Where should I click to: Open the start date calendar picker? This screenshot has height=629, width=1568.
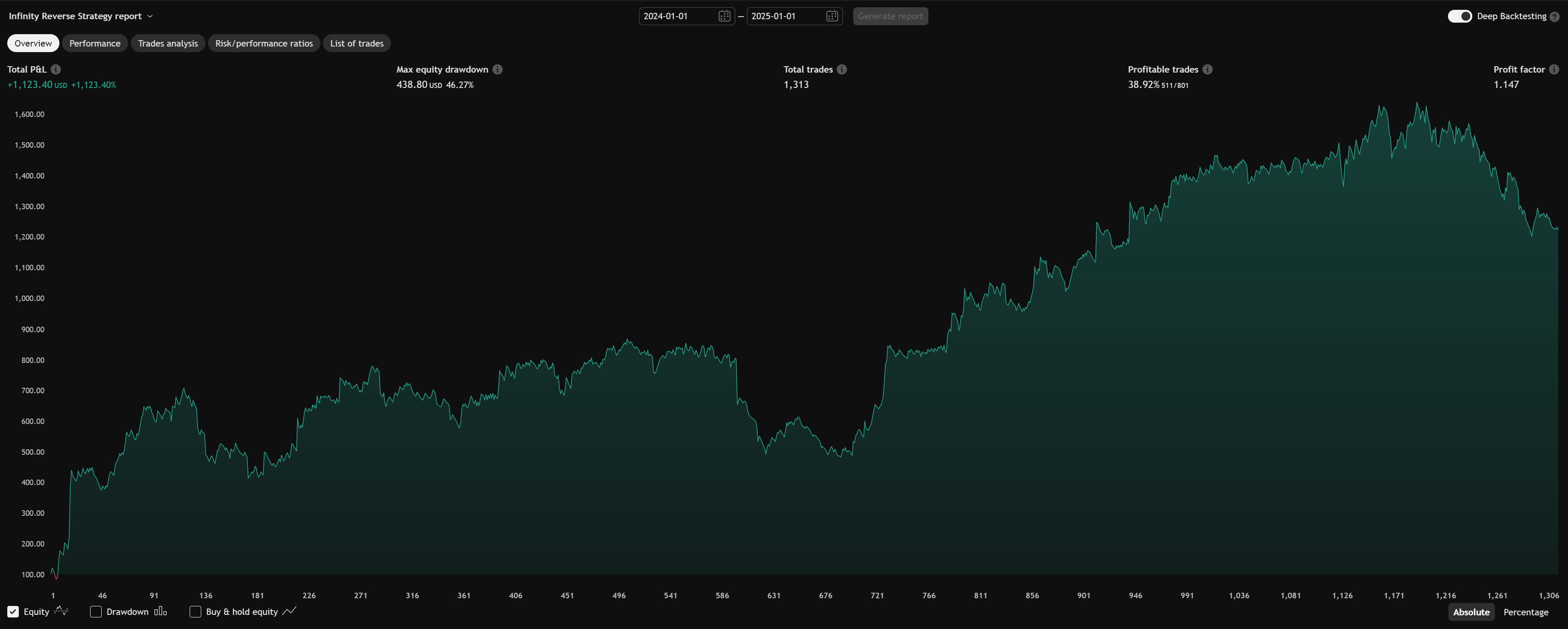[x=724, y=16]
